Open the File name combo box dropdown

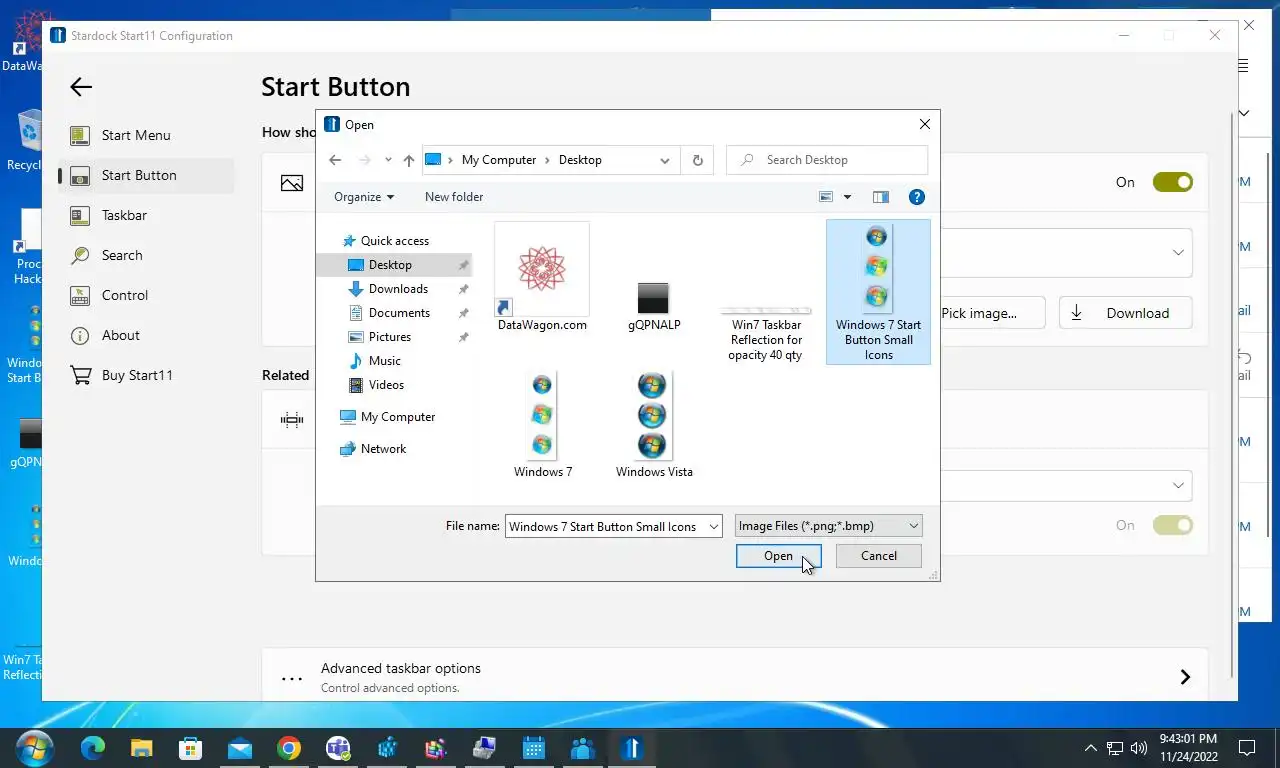coord(713,526)
